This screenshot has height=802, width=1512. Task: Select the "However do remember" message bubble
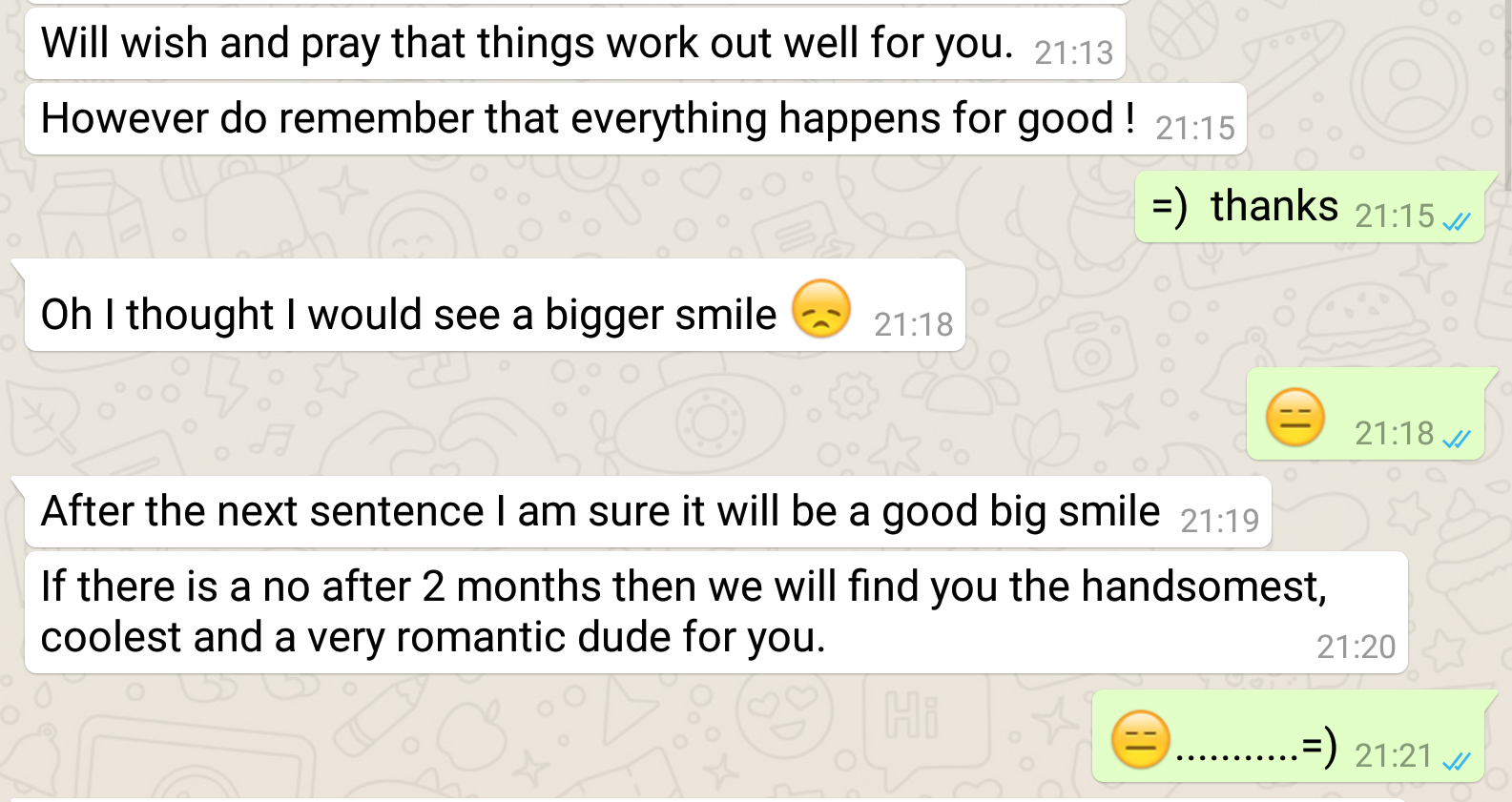(587, 119)
